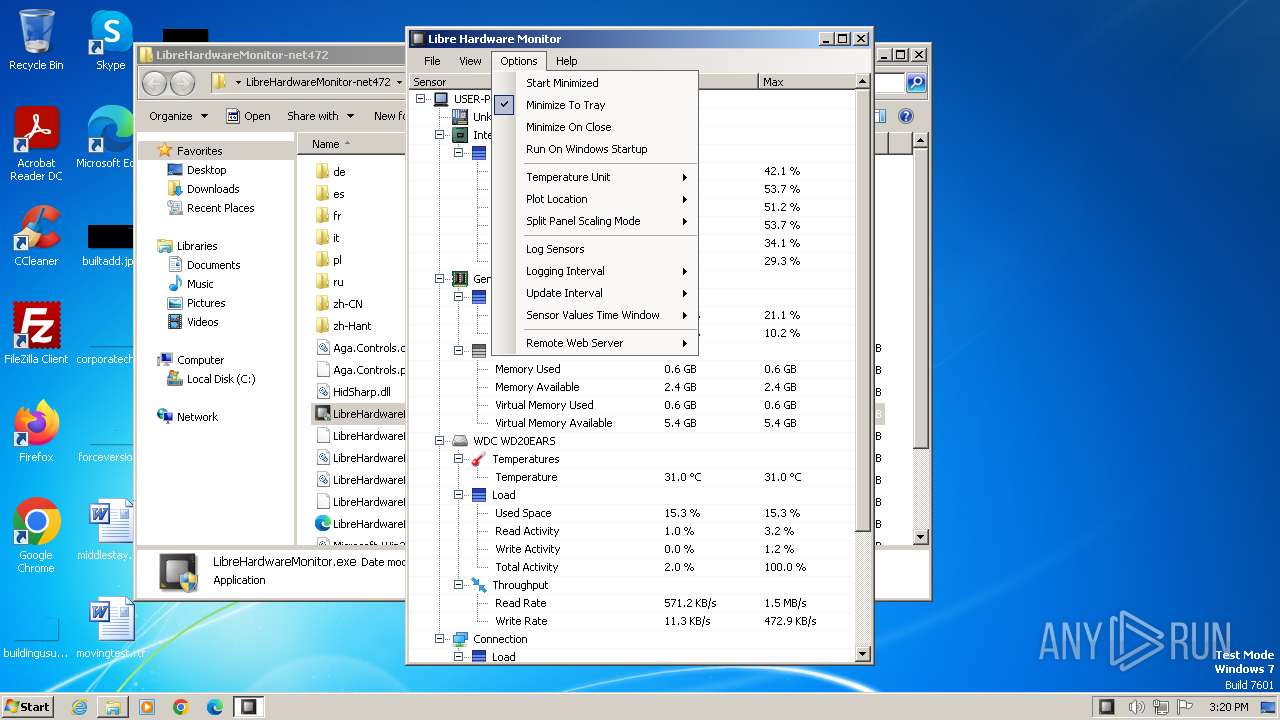The width and height of the screenshot is (1280, 720).
Task: Select the Temperatures thermometer icon
Action: pos(479,459)
